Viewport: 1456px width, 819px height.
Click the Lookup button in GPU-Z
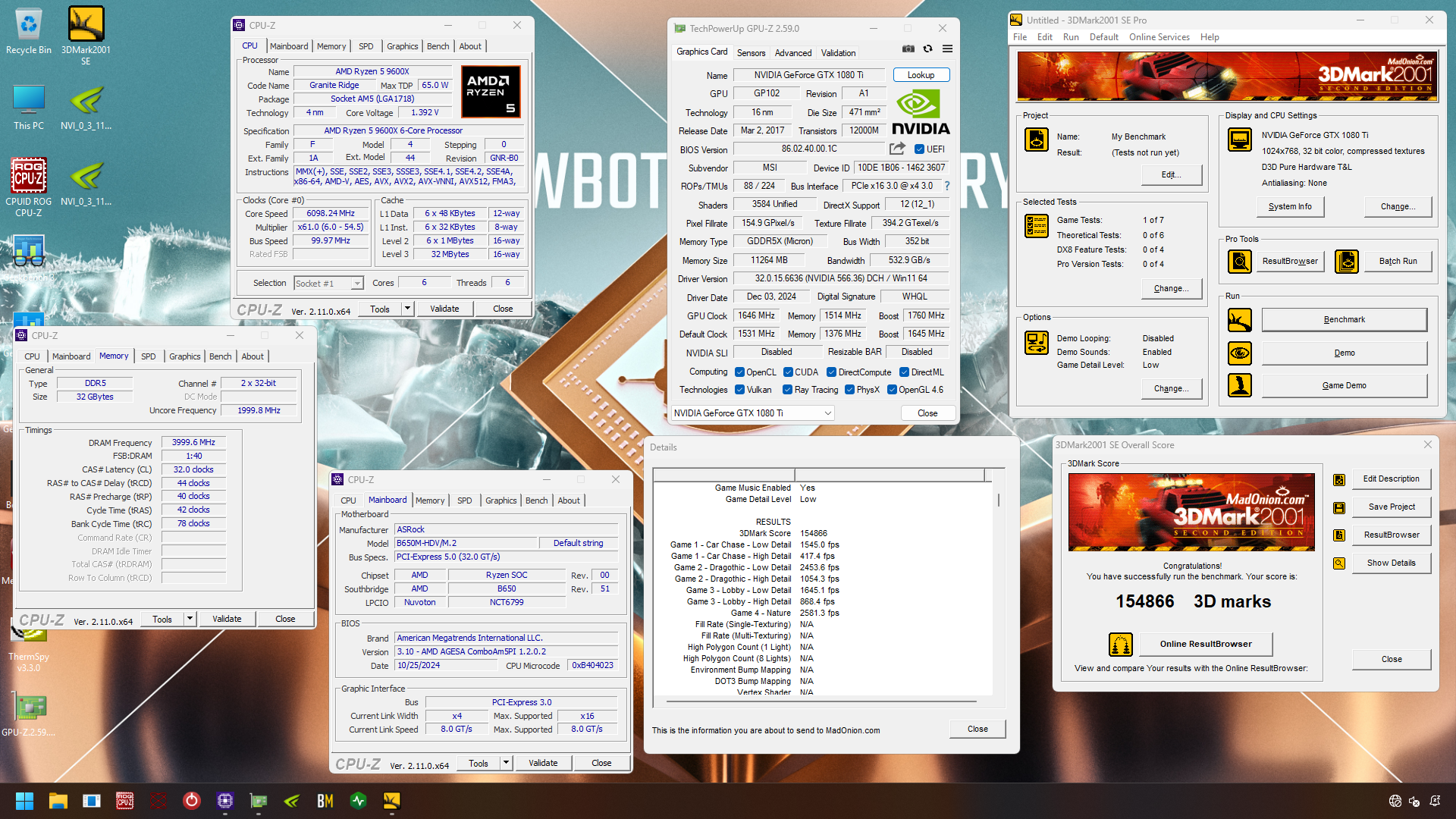[x=921, y=75]
